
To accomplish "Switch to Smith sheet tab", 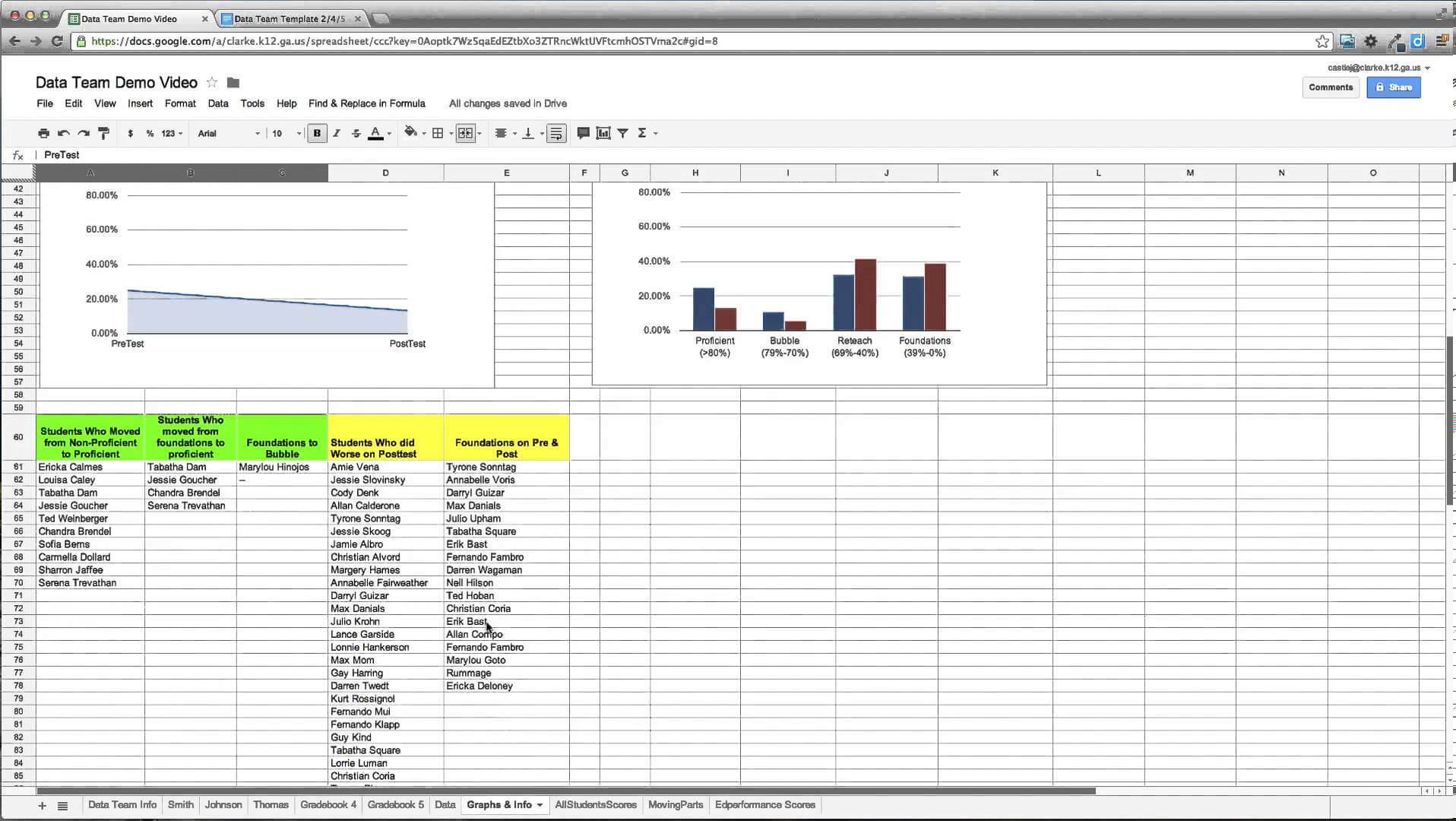I will [180, 805].
